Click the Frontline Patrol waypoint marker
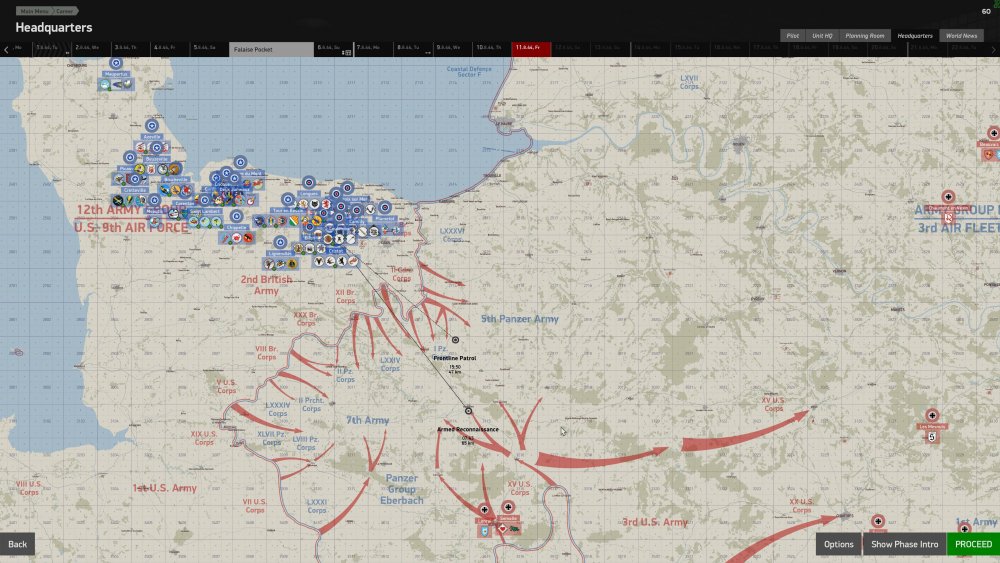This screenshot has height=563, width=1000. [456, 340]
